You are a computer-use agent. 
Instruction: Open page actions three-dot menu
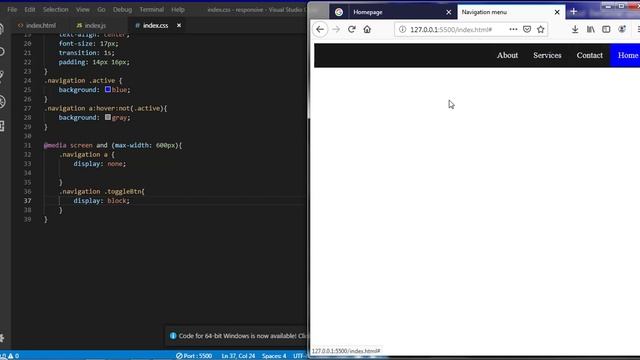tap(513, 29)
